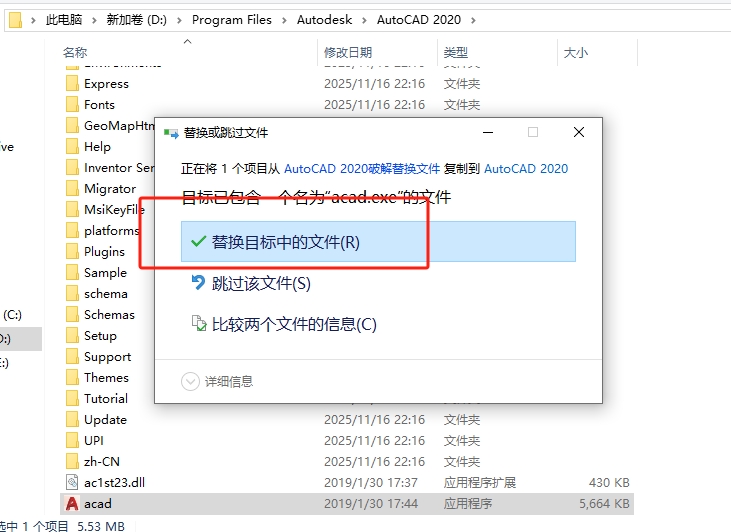The height and width of the screenshot is (532, 731).
Task: Expand chevron after 新加卷 (D:) breadcrumb
Action: coord(179,21)
